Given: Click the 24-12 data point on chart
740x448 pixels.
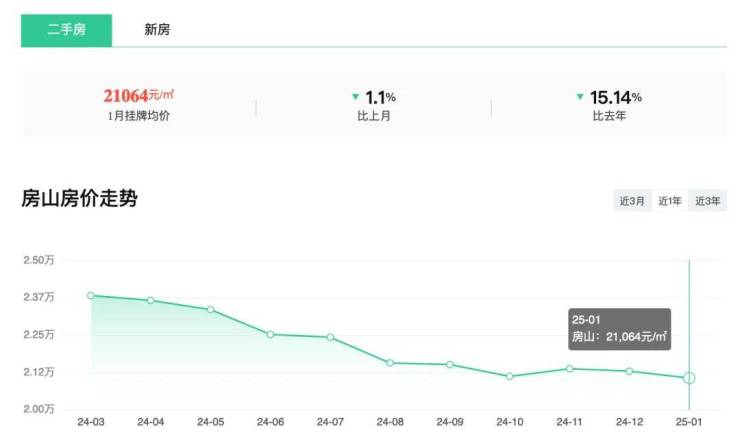Looking at the screenshot, I should [629, 371].
